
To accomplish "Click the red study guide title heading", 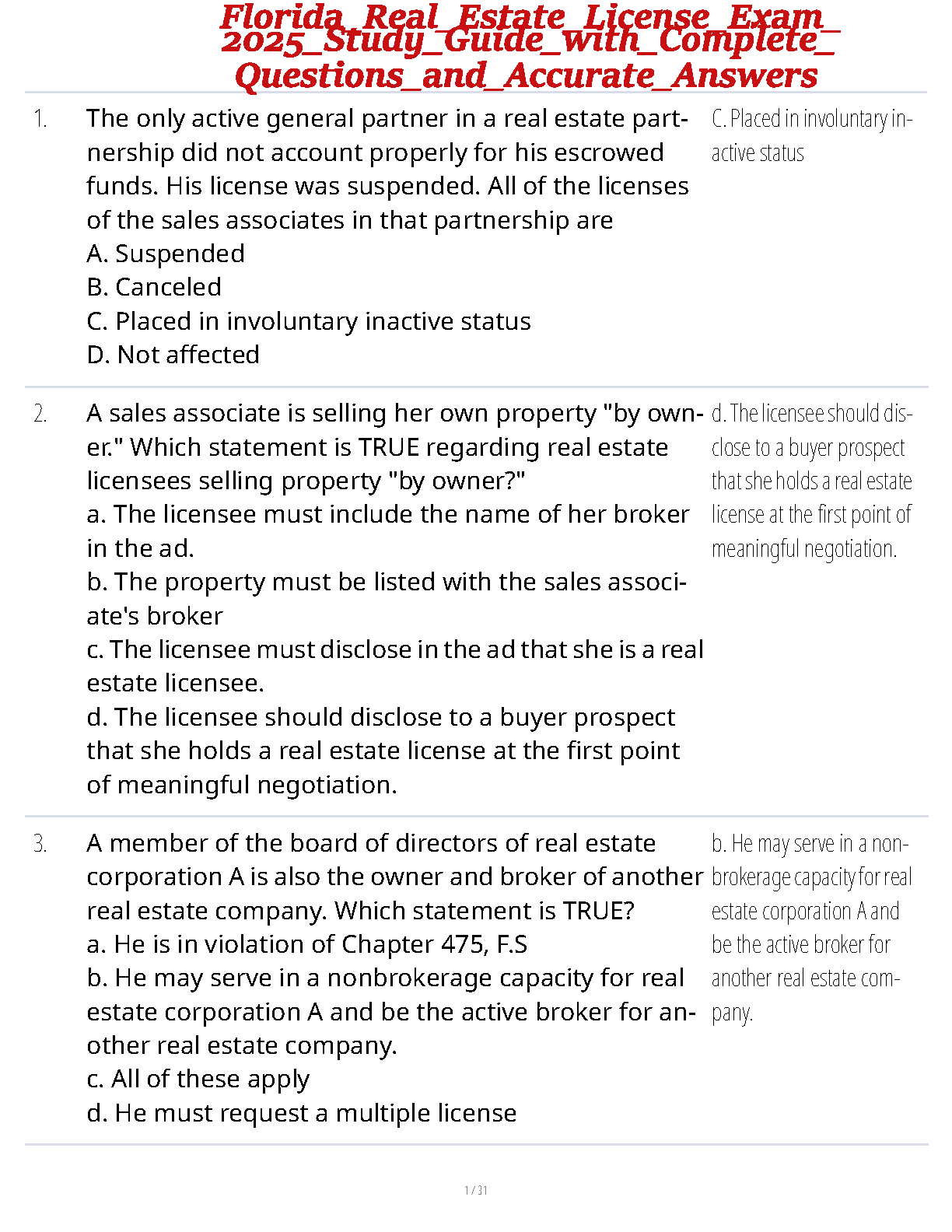I will click(529, 47).
